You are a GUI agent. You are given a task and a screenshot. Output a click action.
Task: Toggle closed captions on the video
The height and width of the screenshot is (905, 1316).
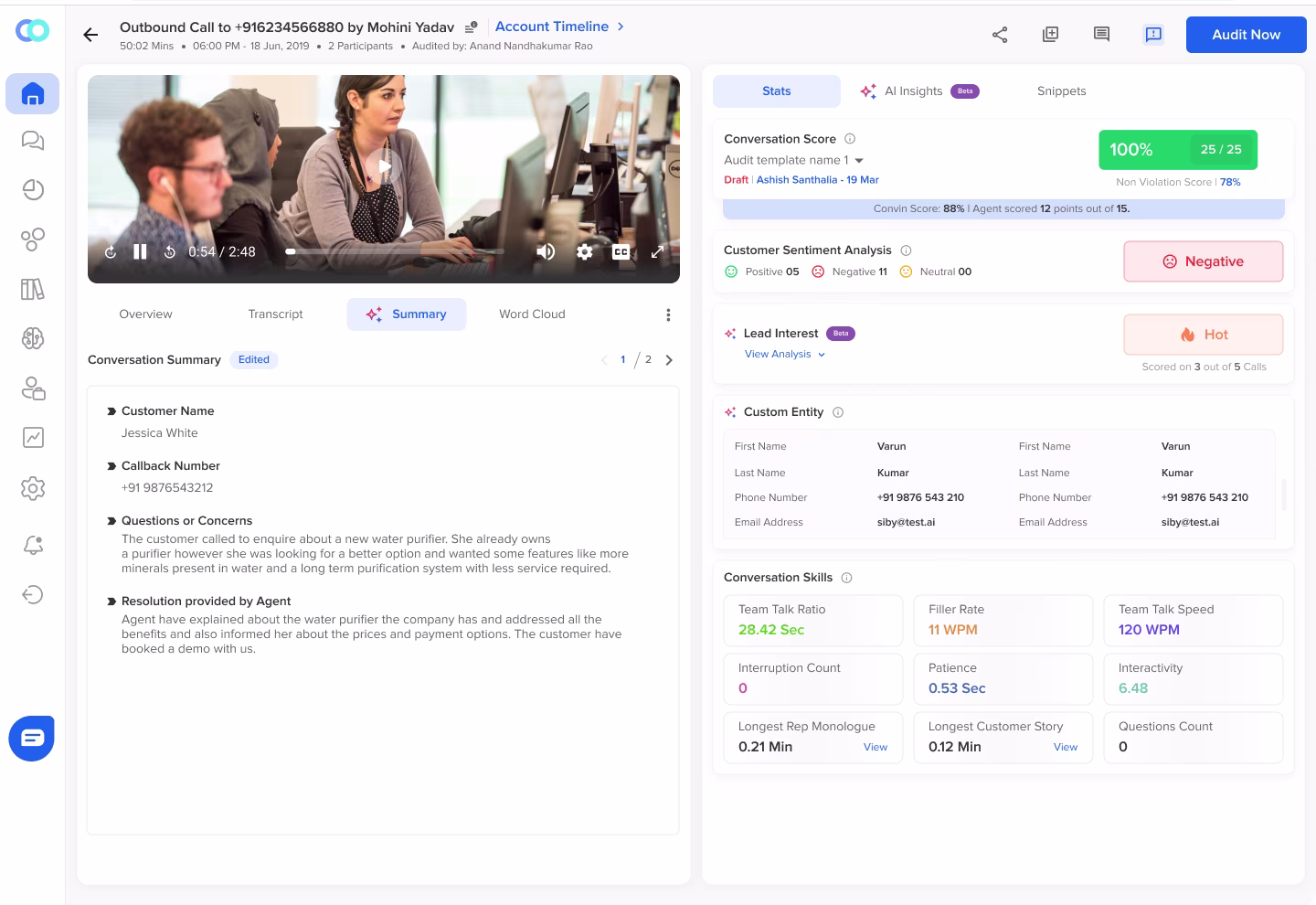(x=621, y=250)
